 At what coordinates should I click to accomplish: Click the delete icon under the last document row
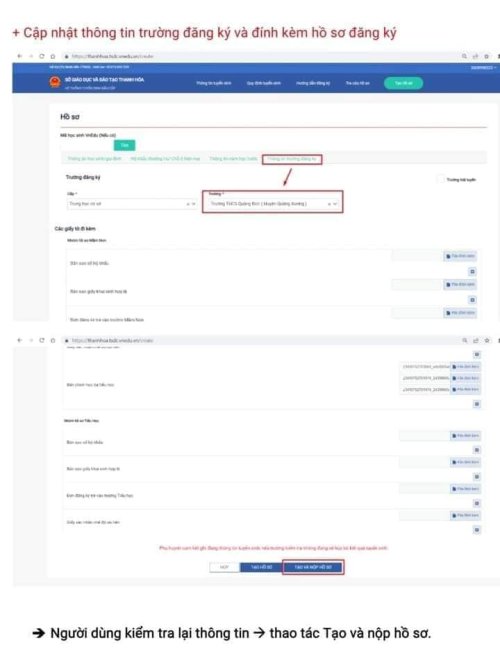coord(476,530)
